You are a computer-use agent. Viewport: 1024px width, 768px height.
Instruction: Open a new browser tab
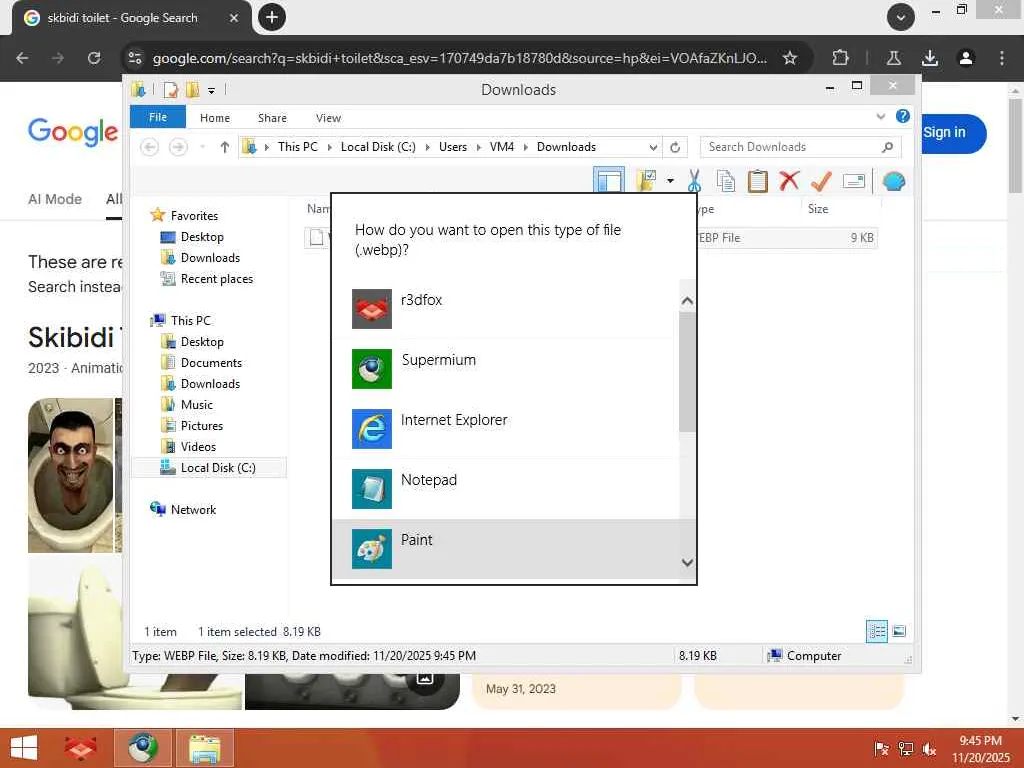point(272,17)
